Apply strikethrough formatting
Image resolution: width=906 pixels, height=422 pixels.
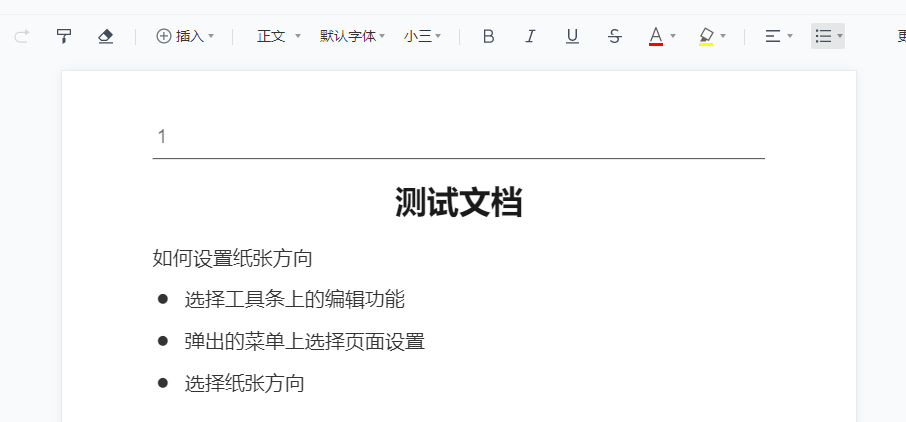coord(614,37)
